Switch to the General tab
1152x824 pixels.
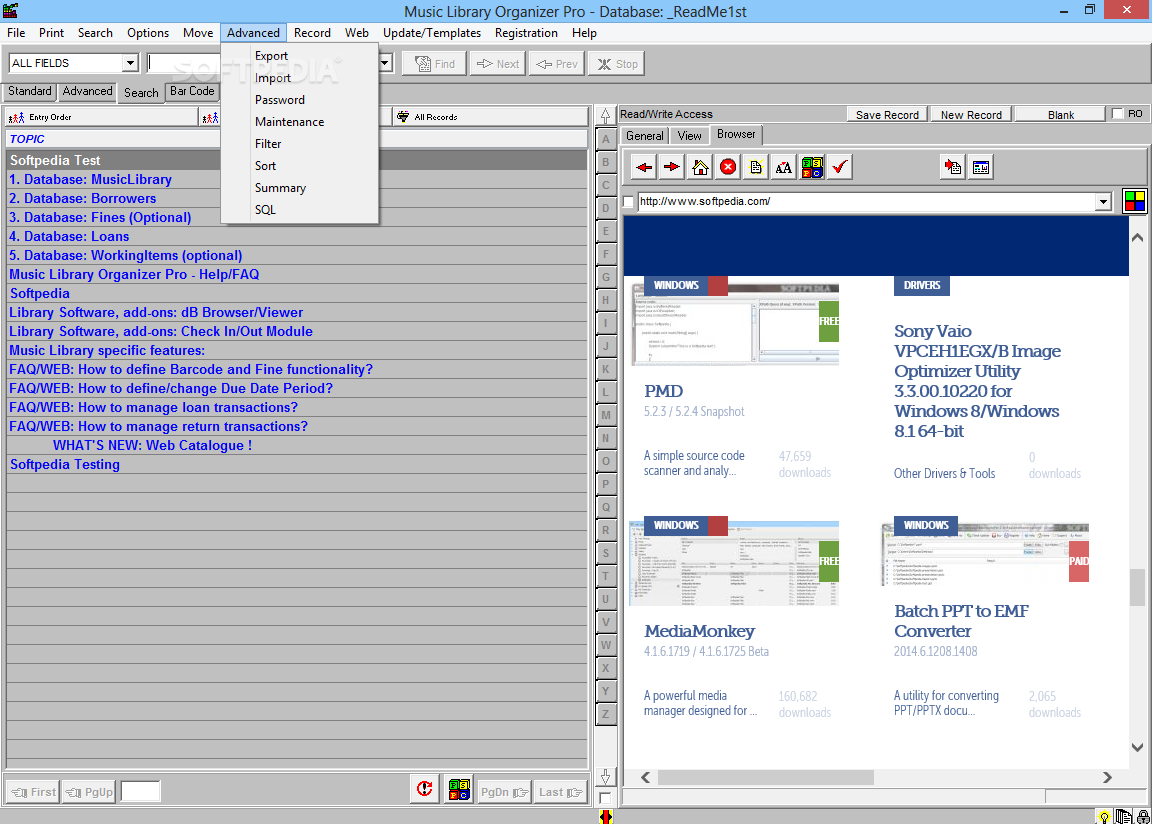pyautogui.click(x=644, y=136)
